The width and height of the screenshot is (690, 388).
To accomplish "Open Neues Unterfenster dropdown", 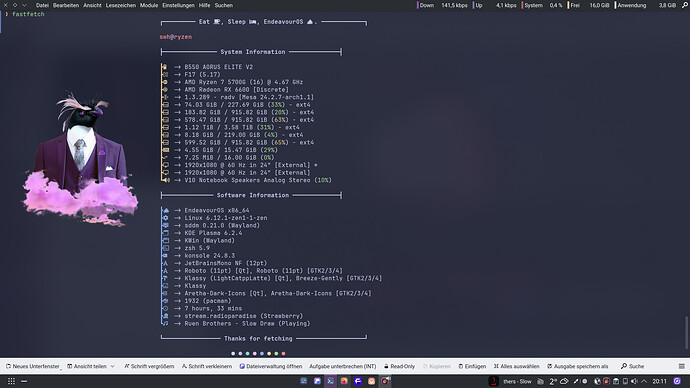I will click(x=33, y=366).
